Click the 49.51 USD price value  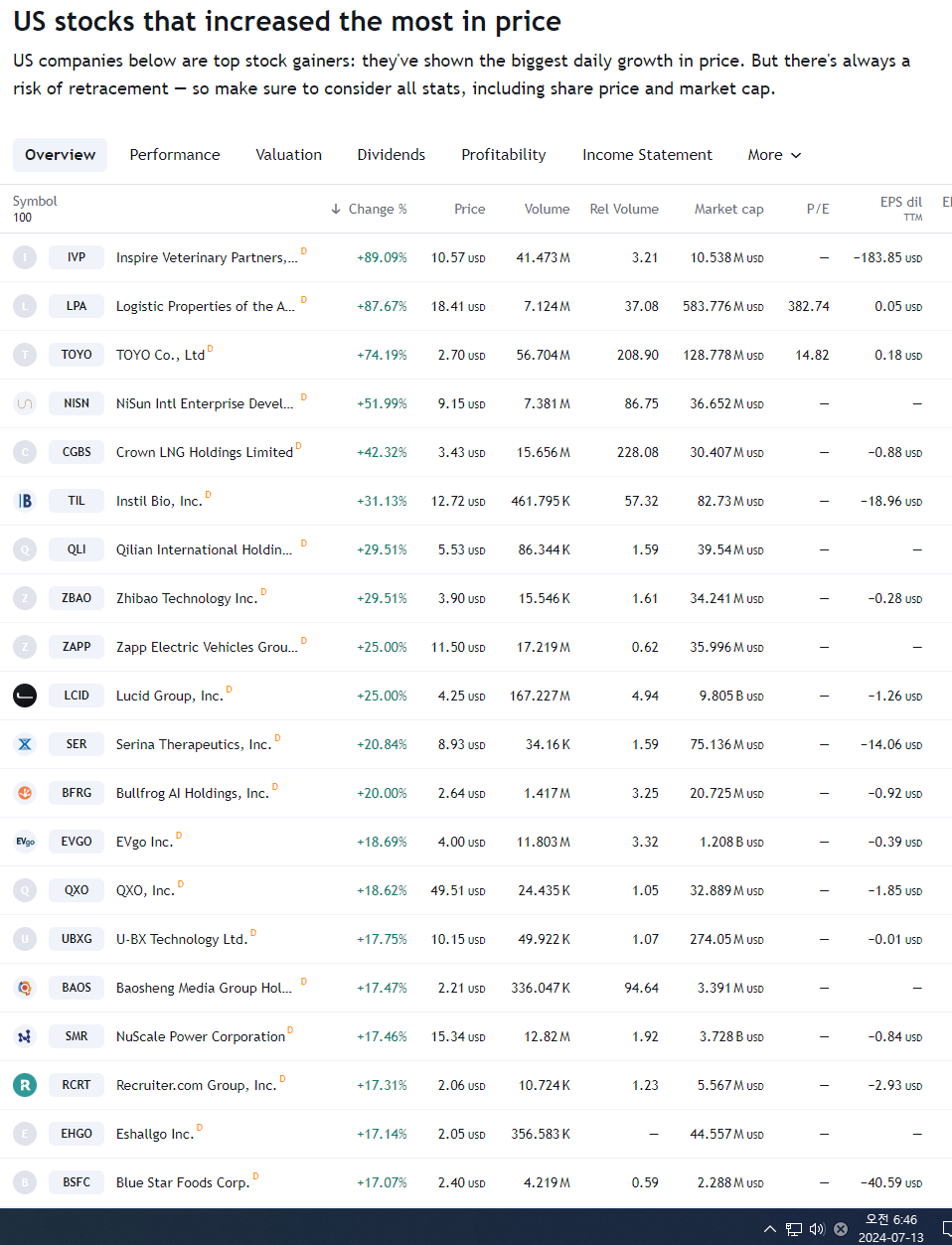coord(458,890)
